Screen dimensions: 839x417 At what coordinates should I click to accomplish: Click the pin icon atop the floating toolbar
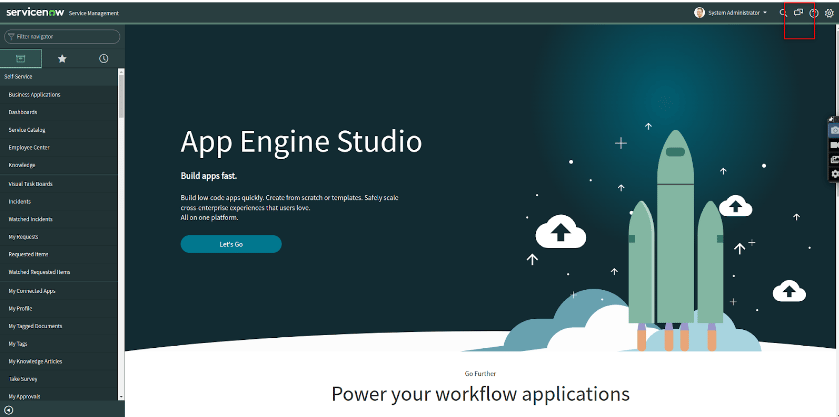click(x=832, y=119)
